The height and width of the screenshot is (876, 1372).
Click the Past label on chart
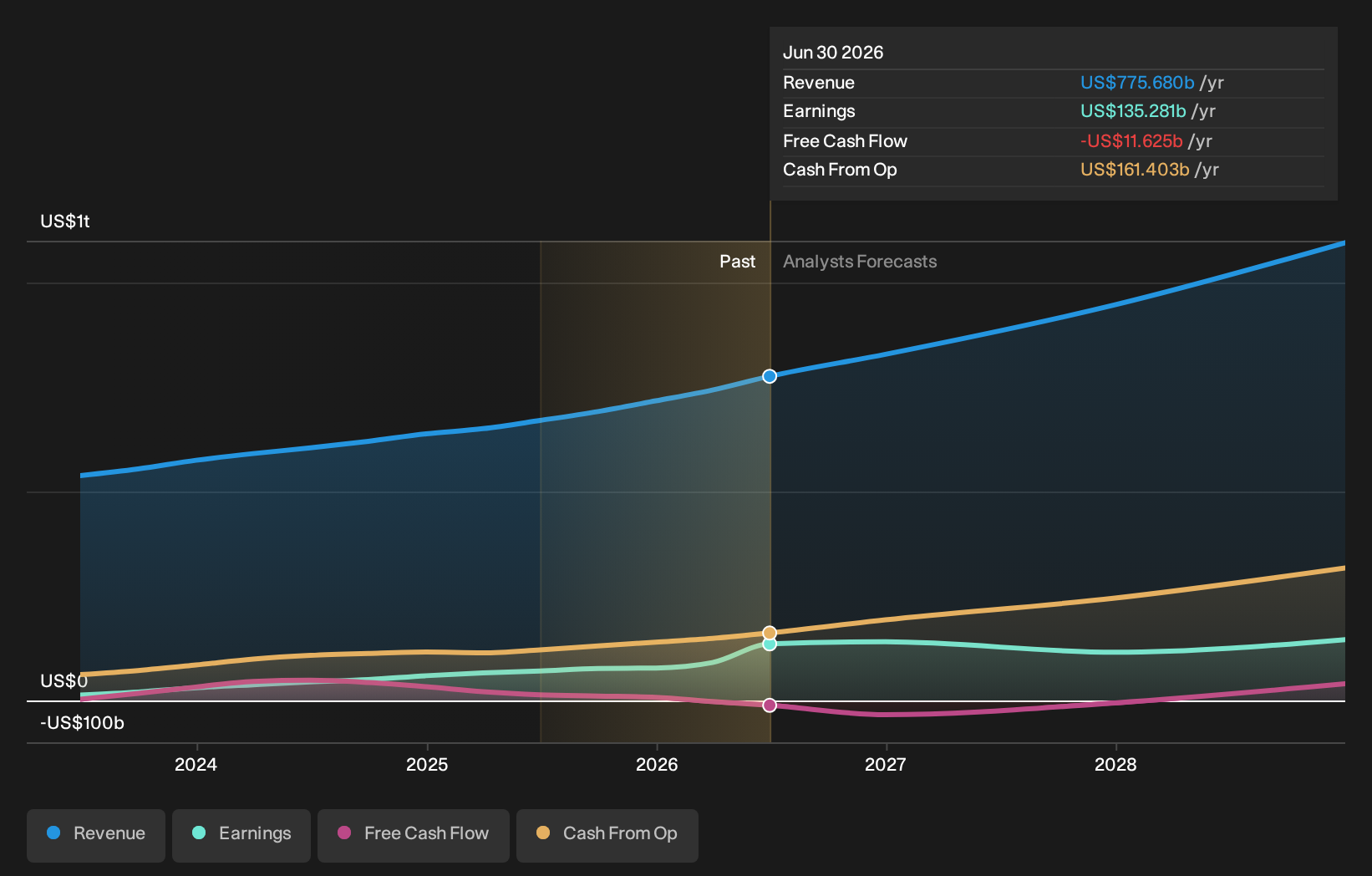(738, 262)
